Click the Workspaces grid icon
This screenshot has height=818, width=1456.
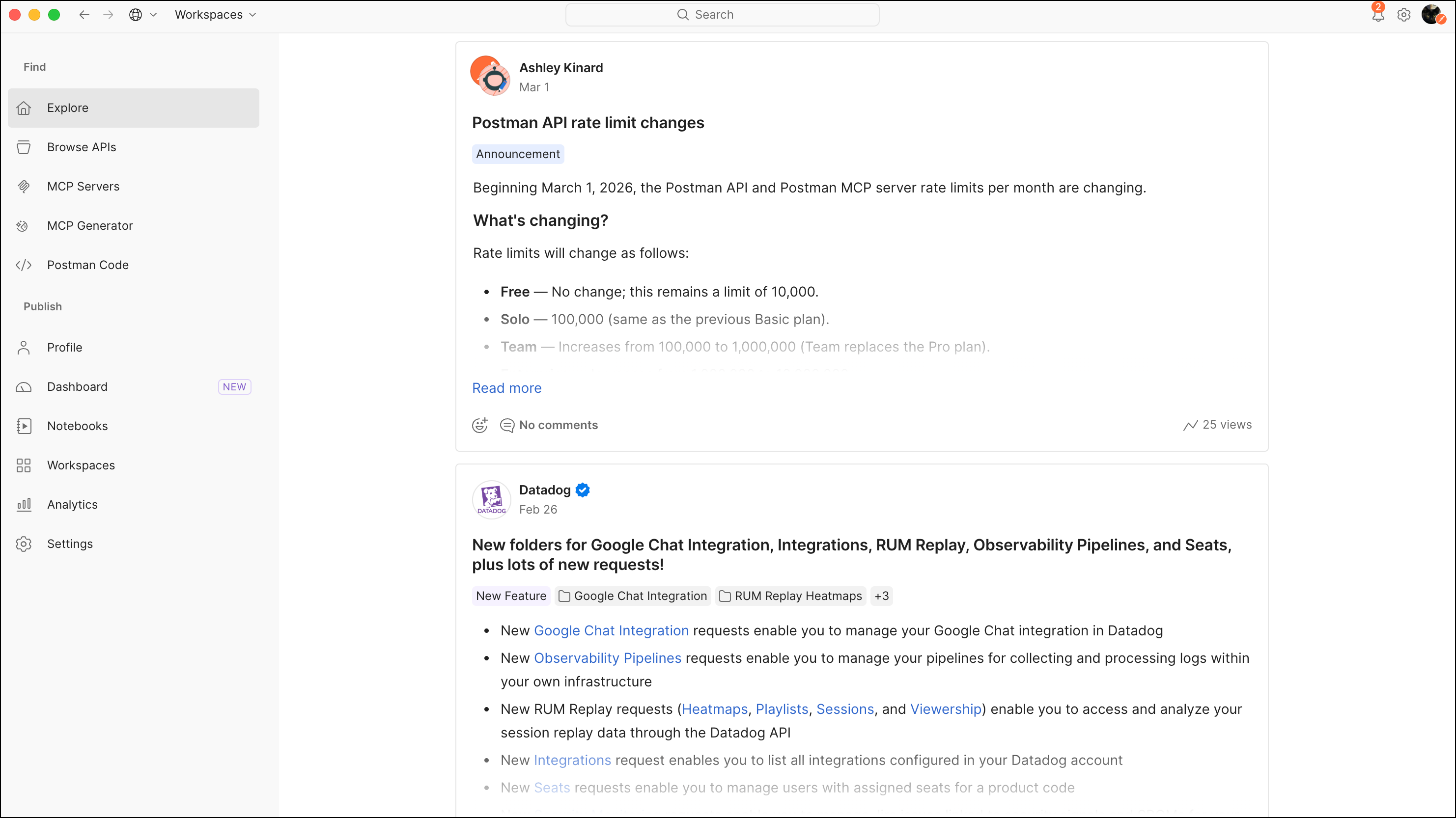click(x=24, y=465)
